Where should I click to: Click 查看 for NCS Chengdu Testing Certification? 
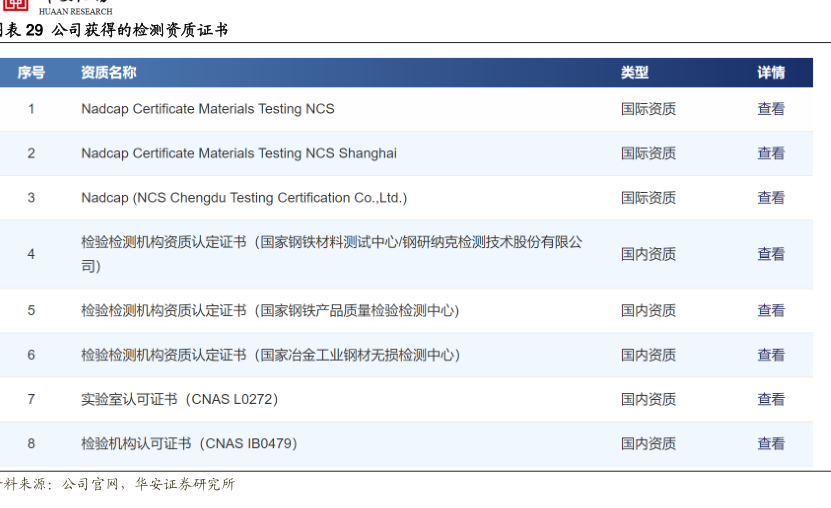pos(770,198)
